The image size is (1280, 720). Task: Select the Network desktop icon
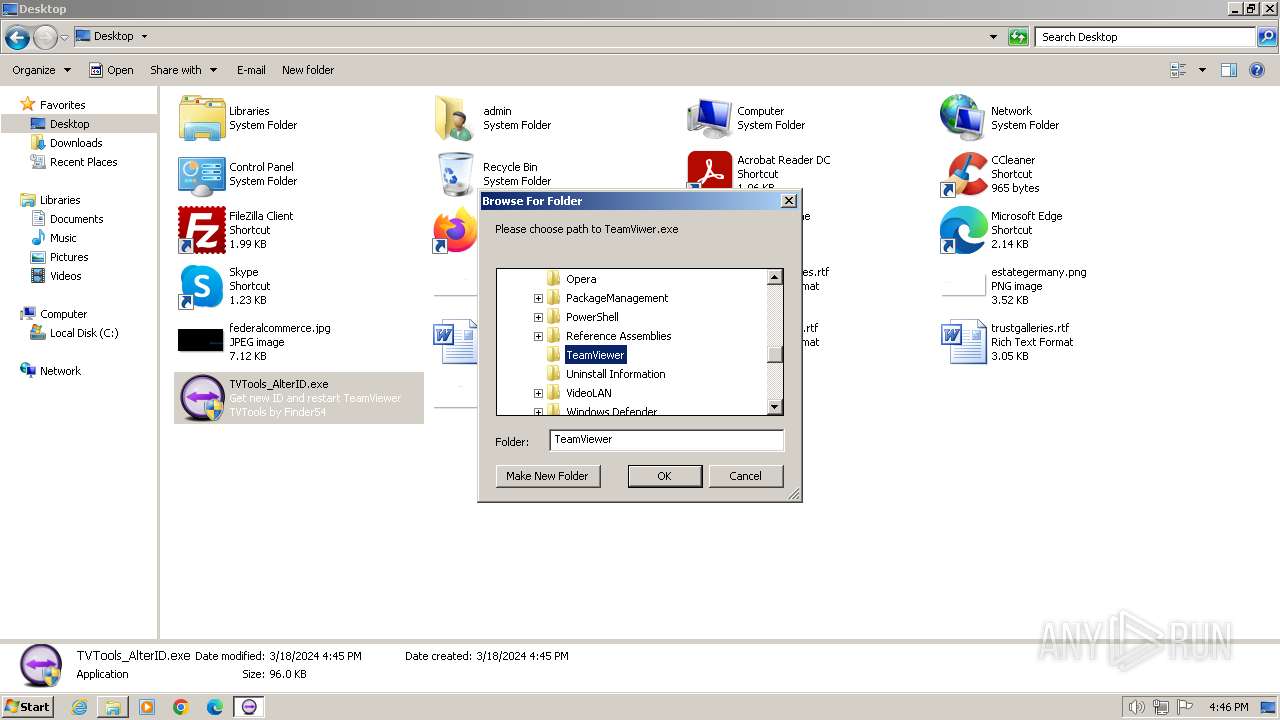(x=964, y=118)
